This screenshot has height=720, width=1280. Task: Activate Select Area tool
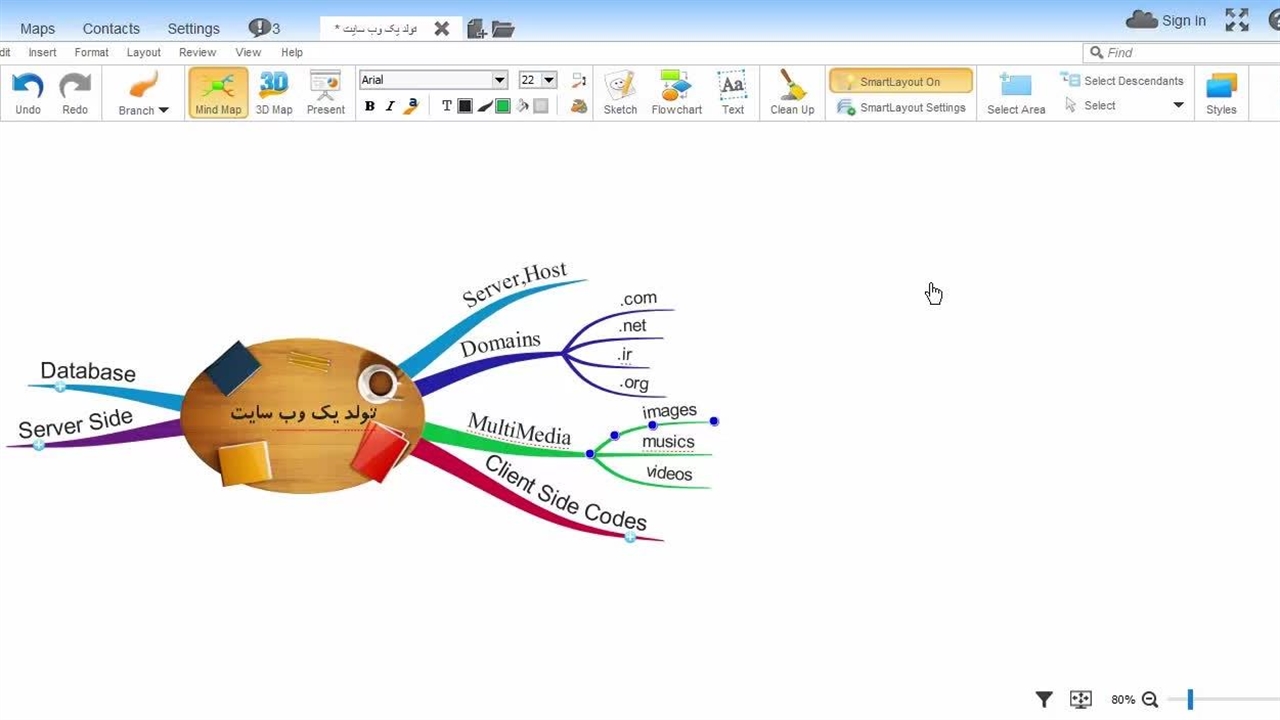1016,94
